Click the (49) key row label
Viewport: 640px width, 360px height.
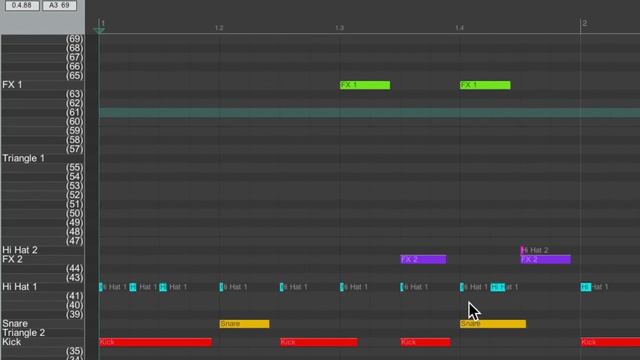(75, 222)
